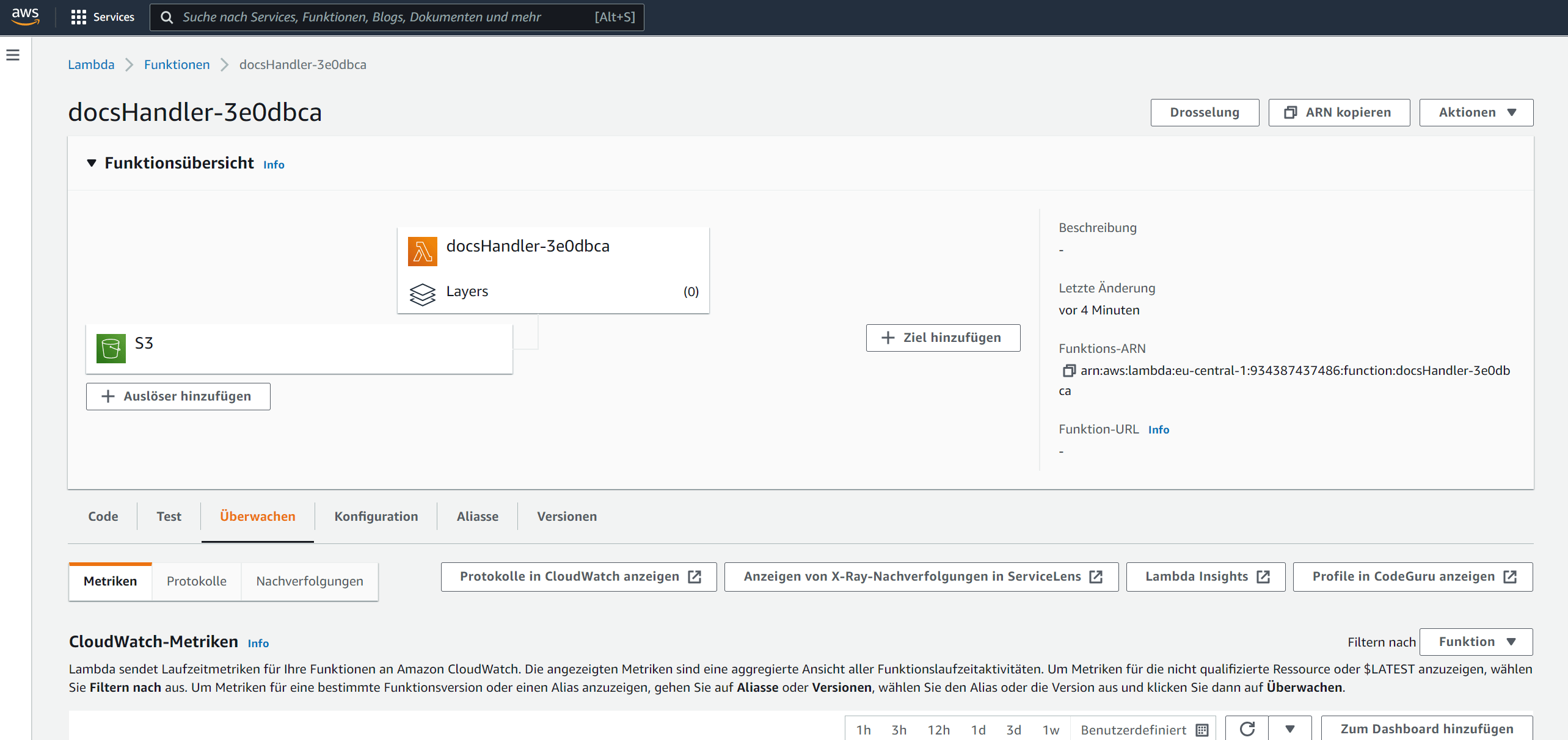1568x740 pixels.
Task: Select the Protokolle sub-tab
Action: [x=197, y=581]
